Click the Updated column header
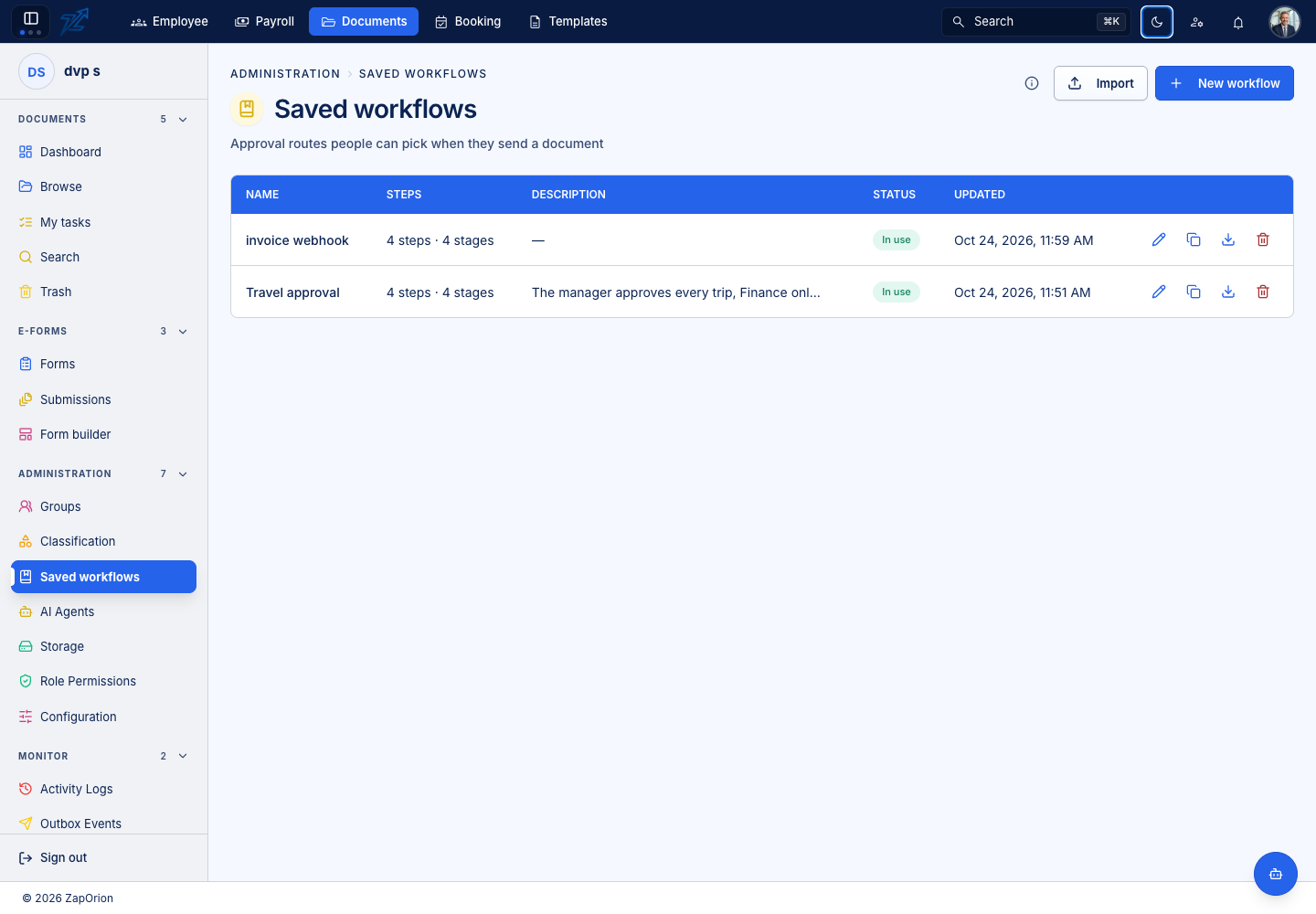 pos(980,195)
